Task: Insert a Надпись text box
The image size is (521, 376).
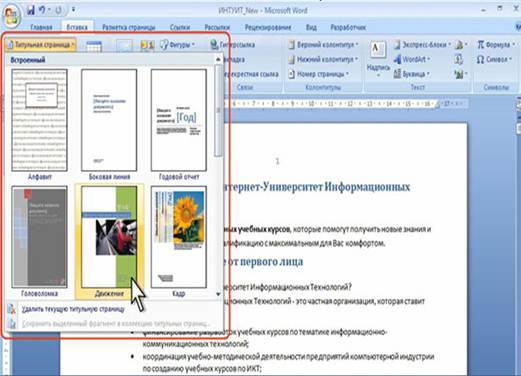Action: click(x=378, y=59)
